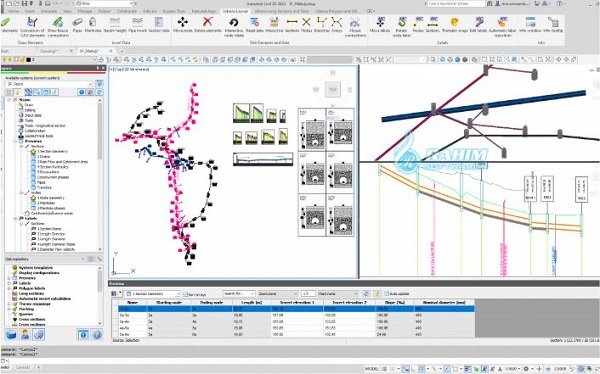The height and width of the screenshot is (374, 600).
Task: Open the Available systems dropdown
Action: point(49,84)
